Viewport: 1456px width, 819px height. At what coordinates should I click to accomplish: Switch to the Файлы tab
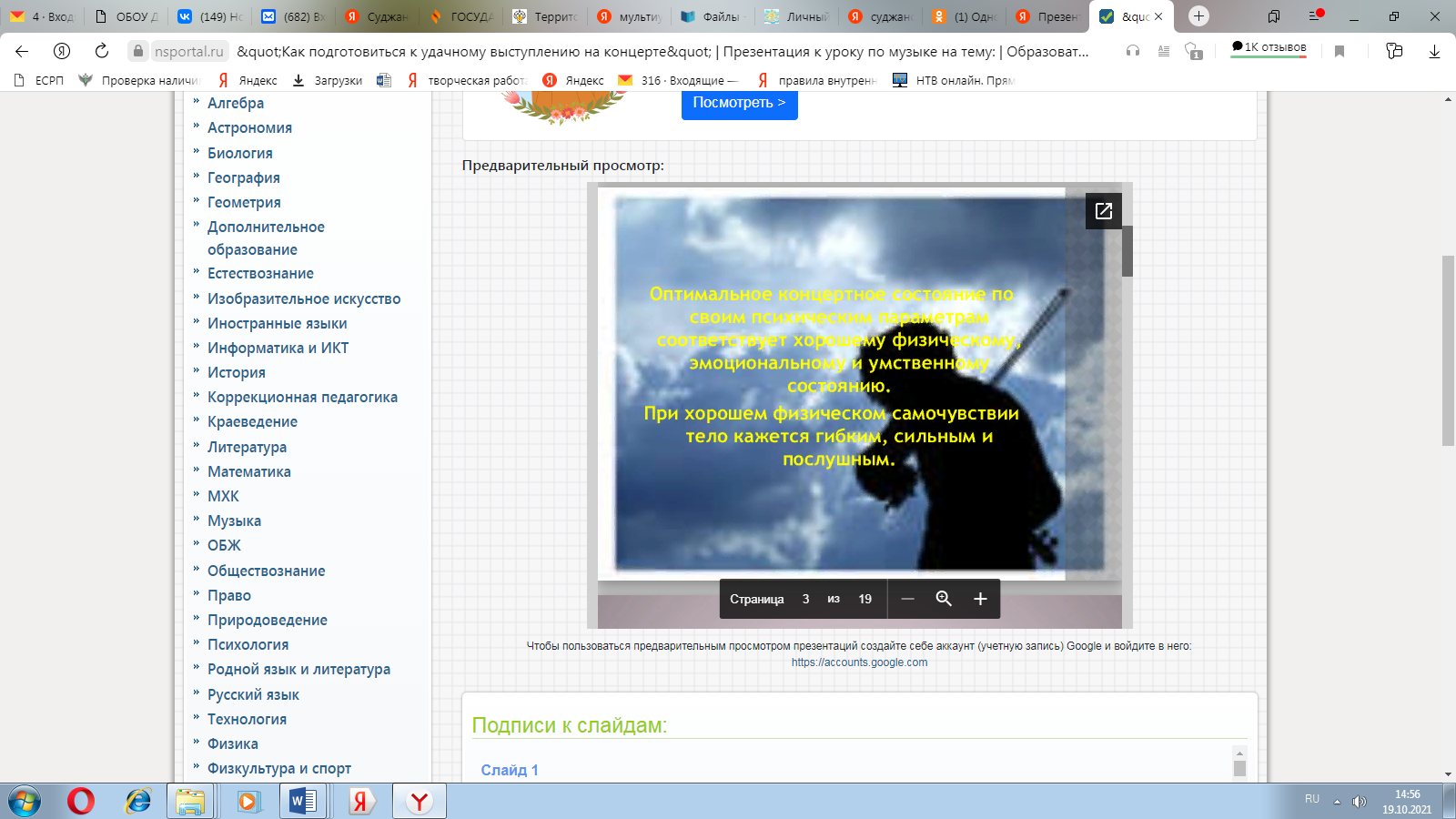[713, 16]
